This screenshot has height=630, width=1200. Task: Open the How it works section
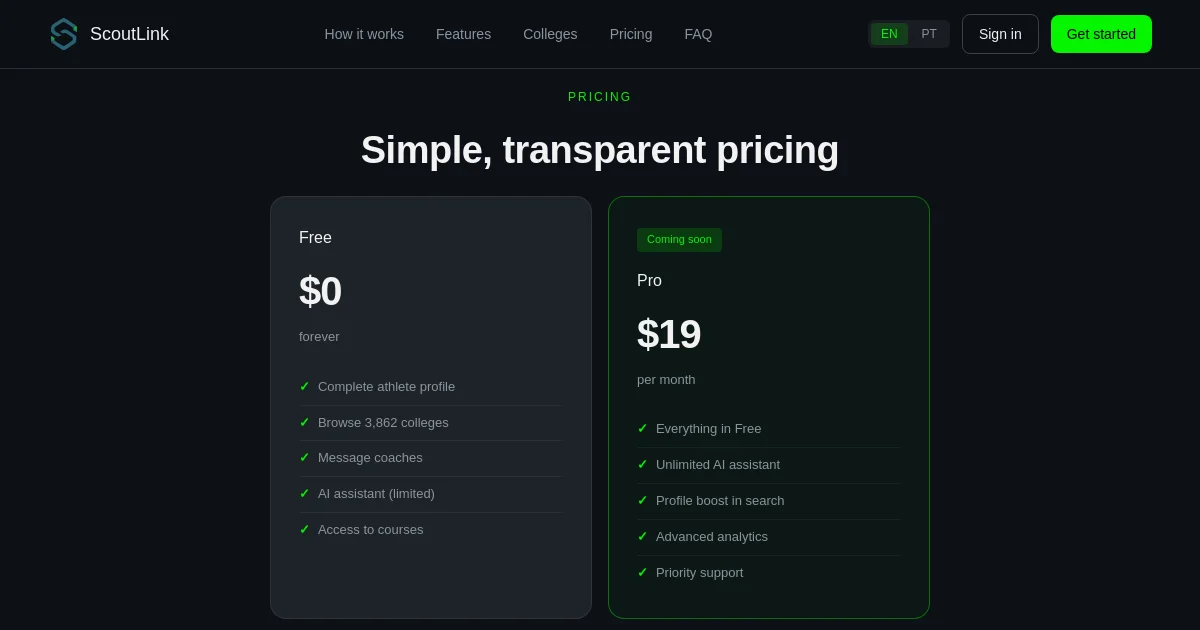click(364, 34)
